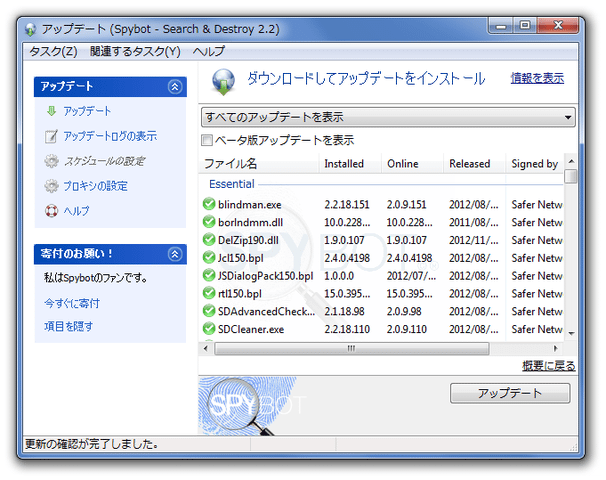
Task: Click the ヘルプ link in sidebar
Action: (x=77, y=211)
